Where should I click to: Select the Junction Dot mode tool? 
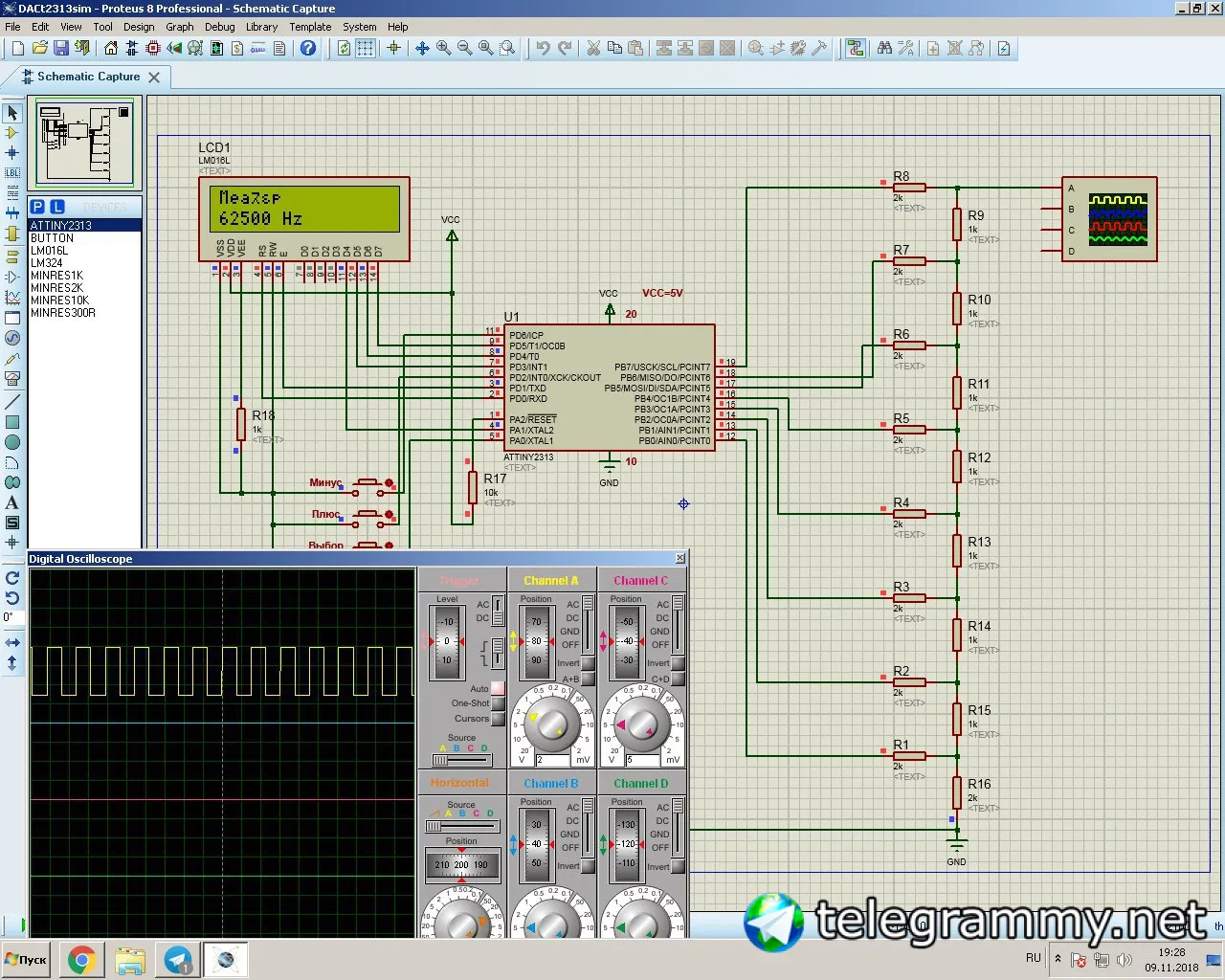point(12,152)
